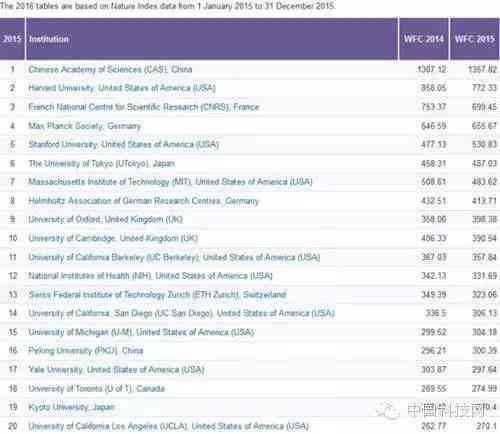Sort by the WFC 2015 column header

475,39
